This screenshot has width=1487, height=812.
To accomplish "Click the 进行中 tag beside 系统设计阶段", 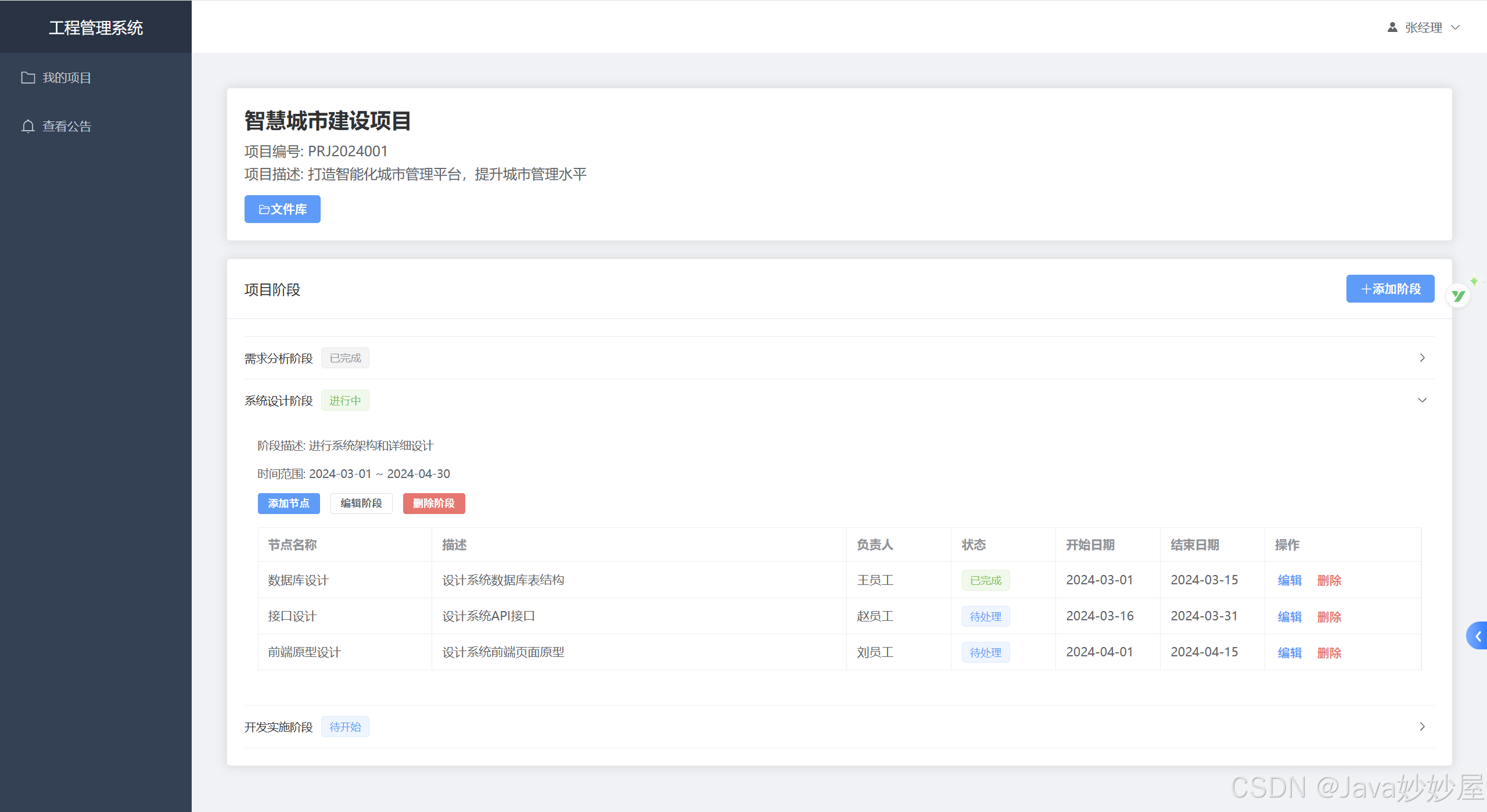I will coord(345,400).
